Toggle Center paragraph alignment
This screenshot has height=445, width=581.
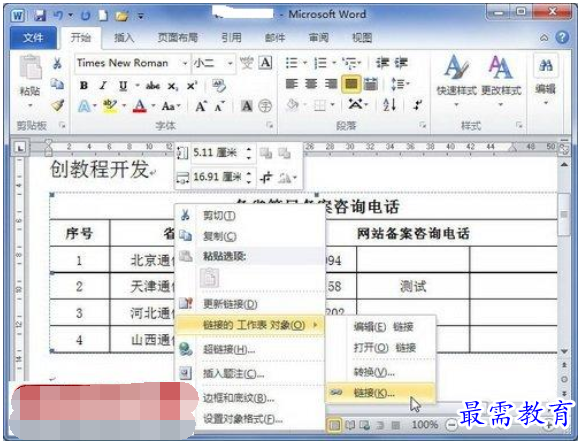tap(311, 84)
